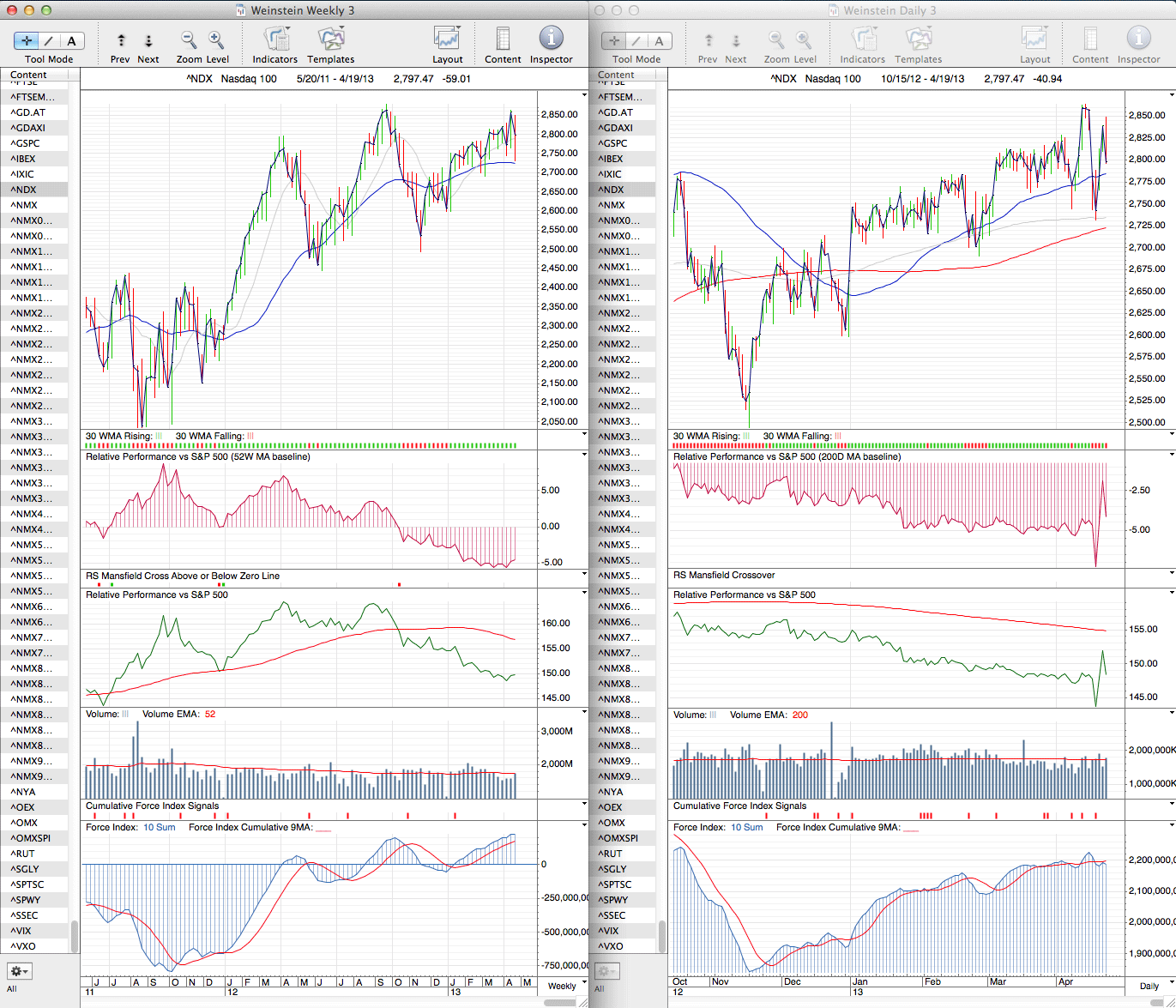1176x1008 pixels.
Task: Open Templates in Weekly window toolbar
Action: (x=331, y=39)
